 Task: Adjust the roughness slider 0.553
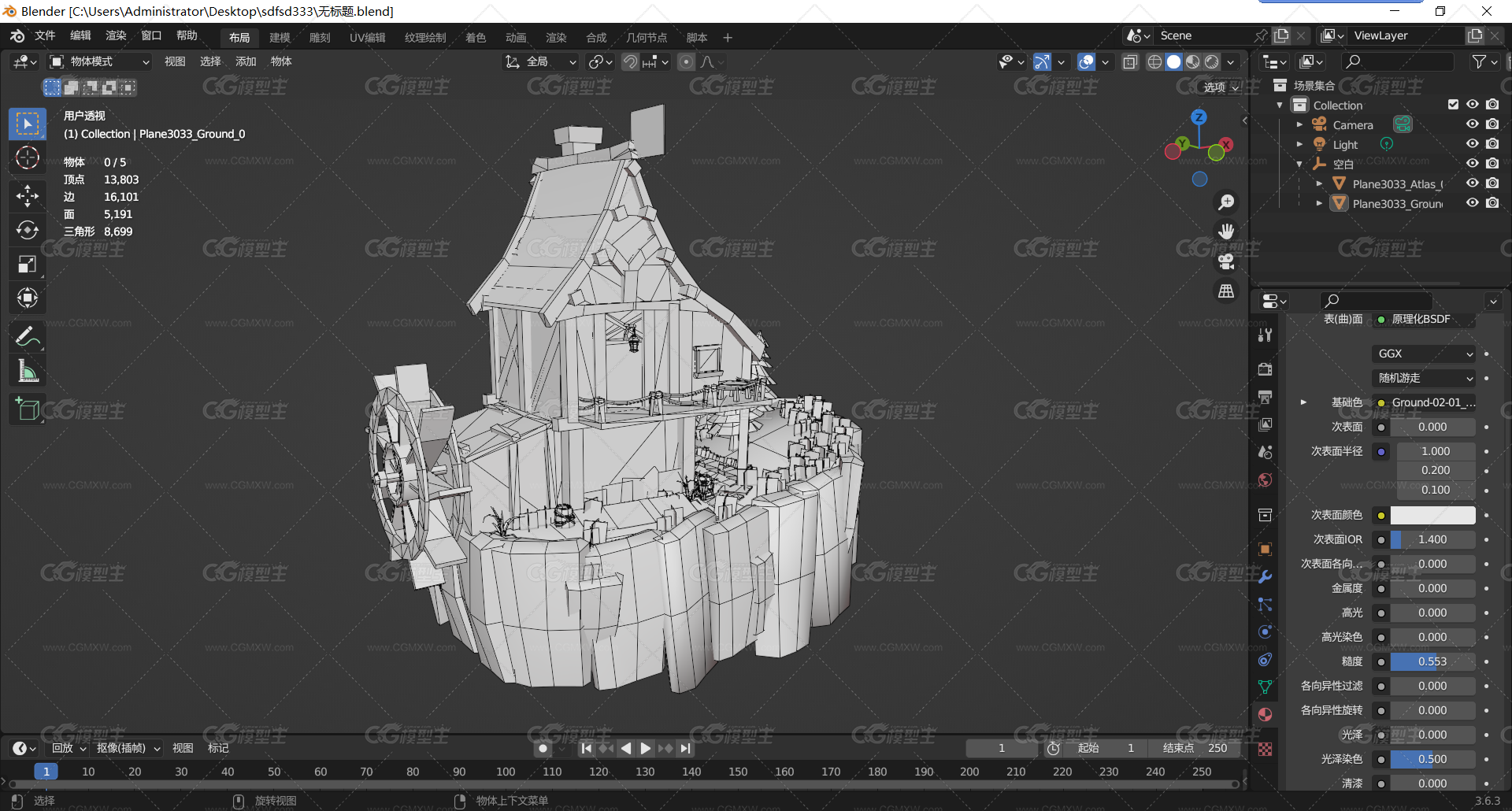coord(1432,661)
